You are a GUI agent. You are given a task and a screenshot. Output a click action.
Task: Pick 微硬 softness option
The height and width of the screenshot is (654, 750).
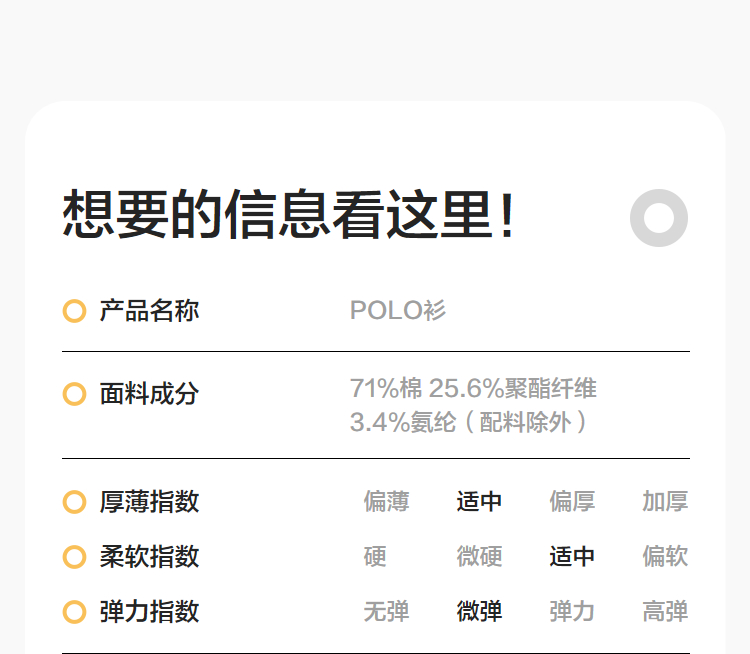click(479, 557)
